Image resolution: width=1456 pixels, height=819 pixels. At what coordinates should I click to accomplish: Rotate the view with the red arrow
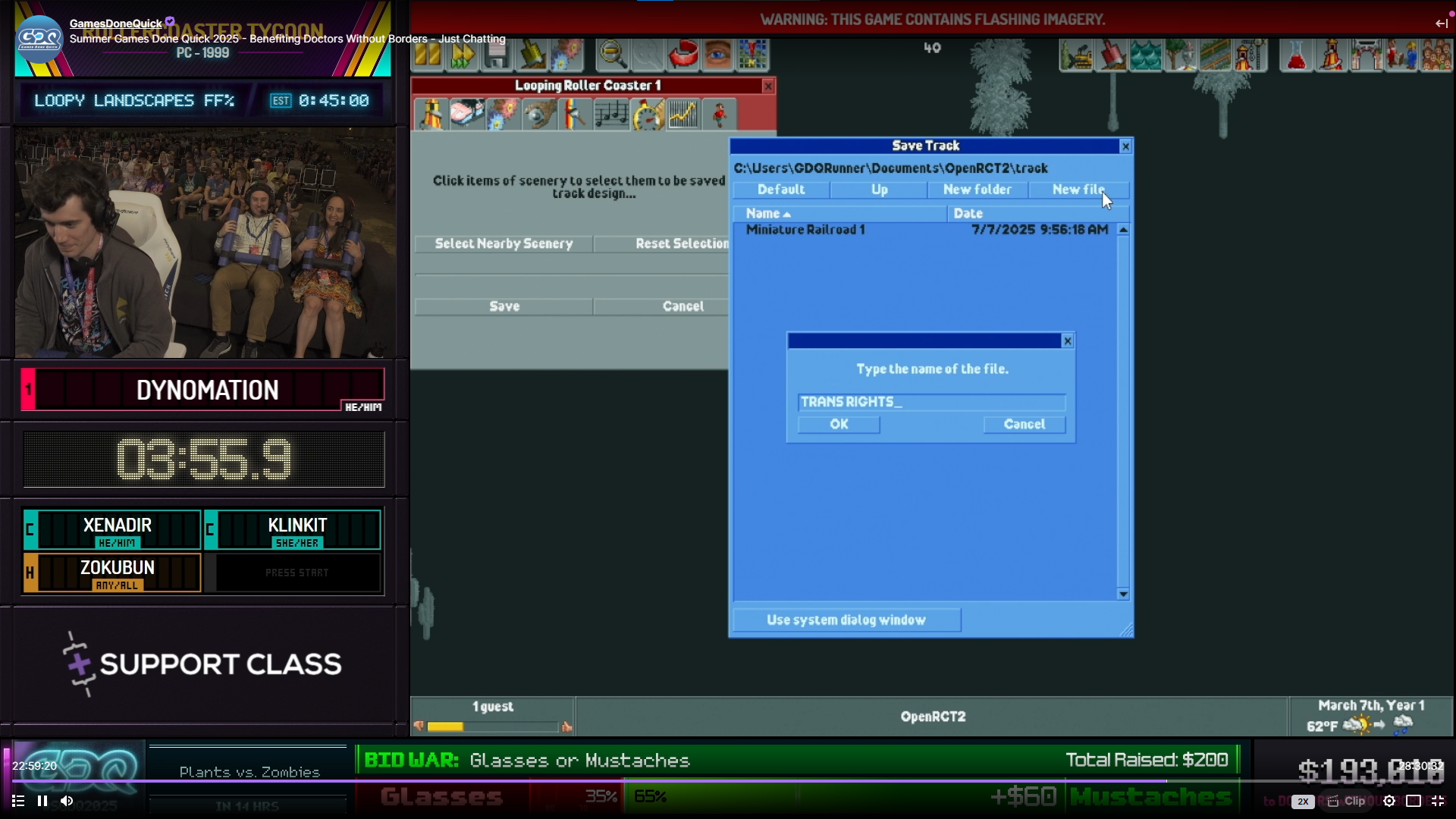click(682, 55)
